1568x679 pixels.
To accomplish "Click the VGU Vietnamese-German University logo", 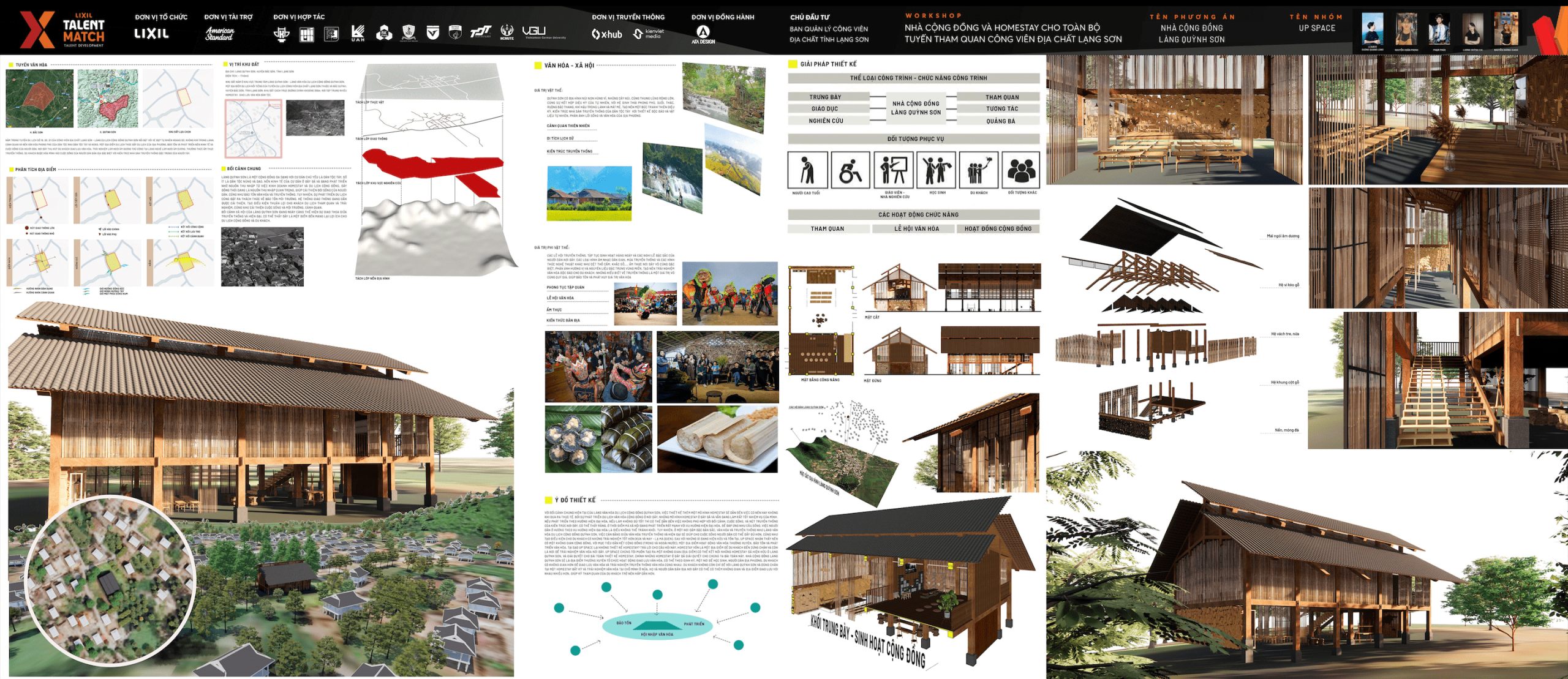I will click(x=543, y=32).
